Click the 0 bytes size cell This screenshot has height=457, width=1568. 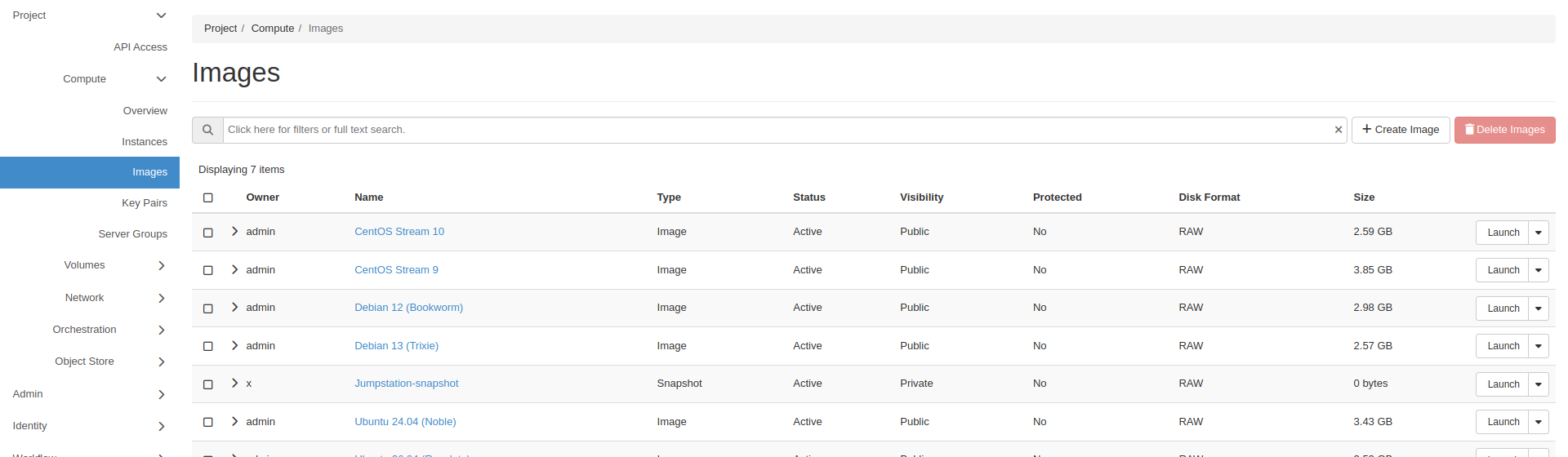[x=1370, y=384]
